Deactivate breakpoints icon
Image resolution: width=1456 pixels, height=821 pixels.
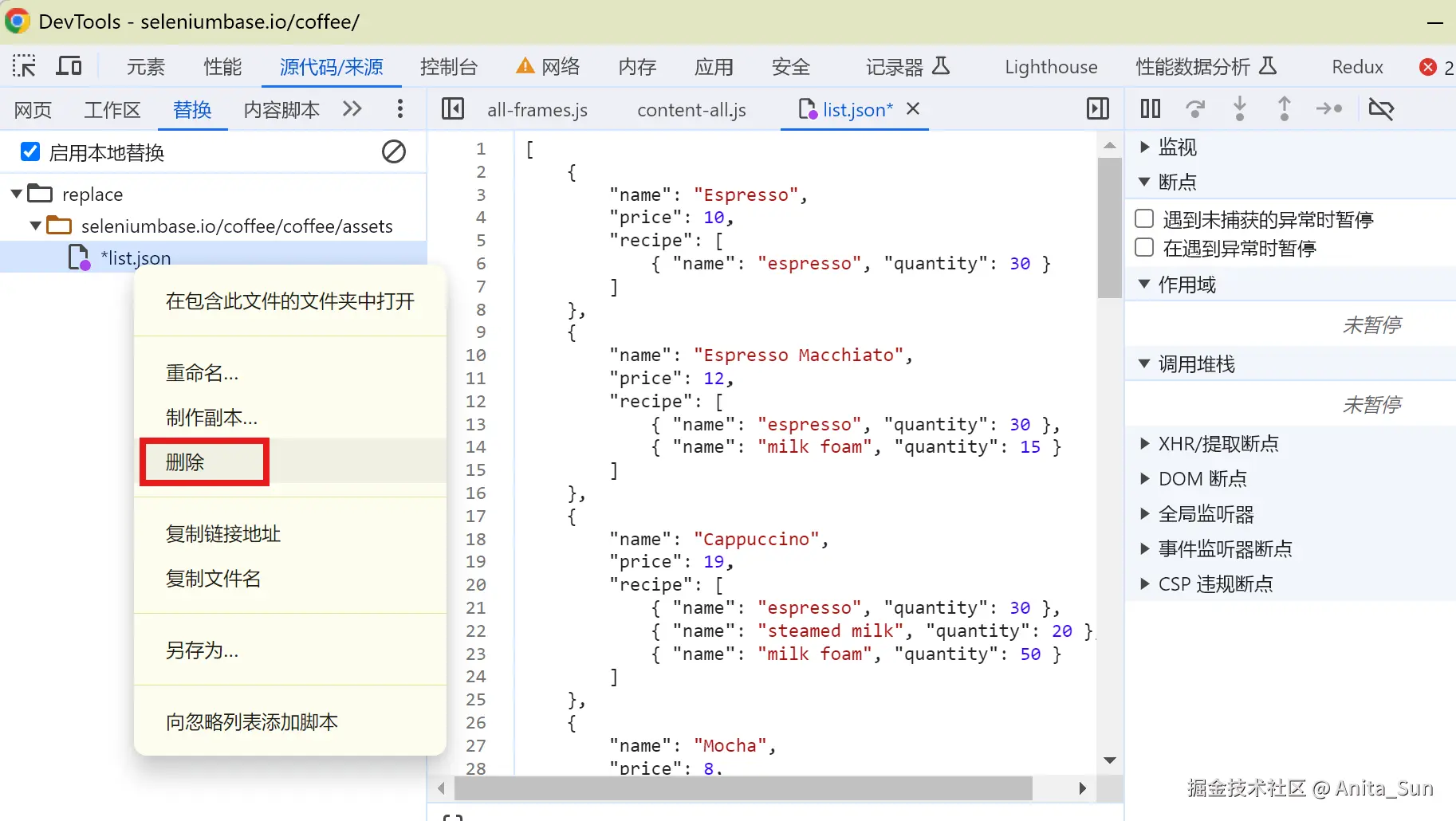pyautogui.click(x=1381, y=108)
